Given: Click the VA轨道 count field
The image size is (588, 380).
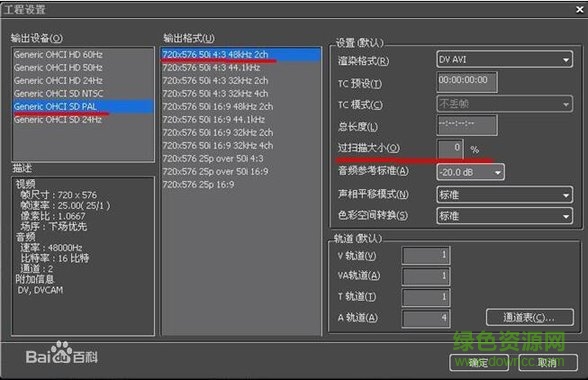Looking at the screenshot, I should (426, 276).
